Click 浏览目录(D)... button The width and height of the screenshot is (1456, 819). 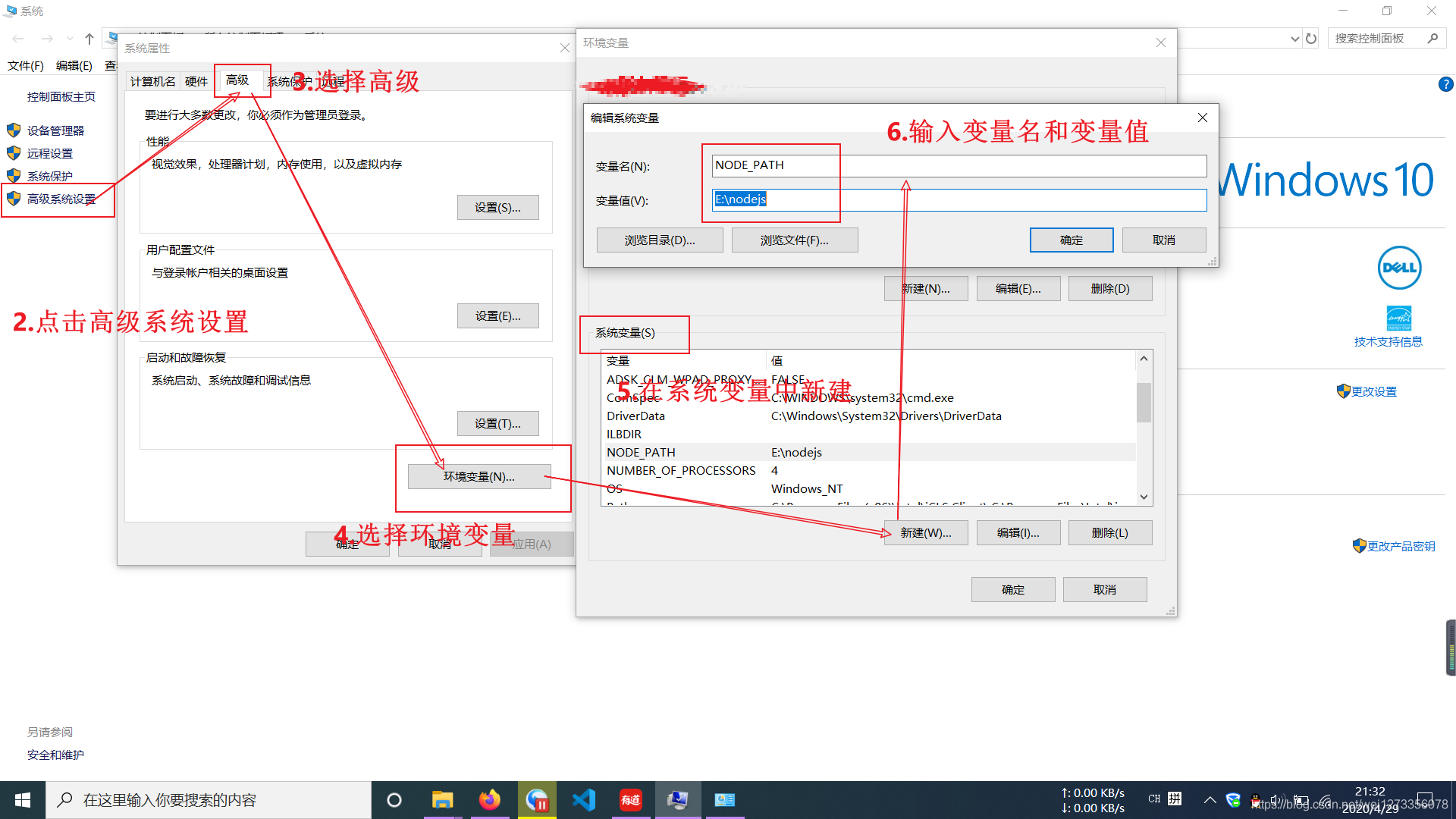click(660, 240)
